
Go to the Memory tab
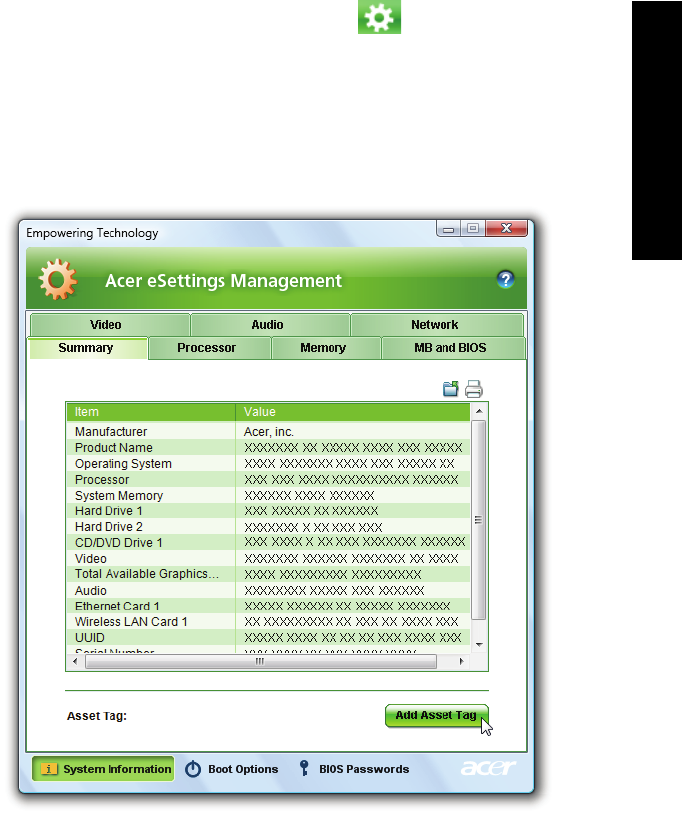click(326, 348)
